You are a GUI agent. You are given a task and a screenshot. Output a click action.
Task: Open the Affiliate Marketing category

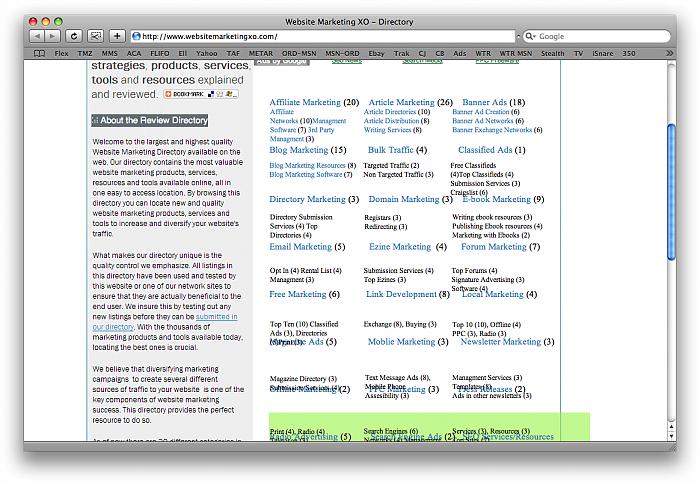(305, 102)
